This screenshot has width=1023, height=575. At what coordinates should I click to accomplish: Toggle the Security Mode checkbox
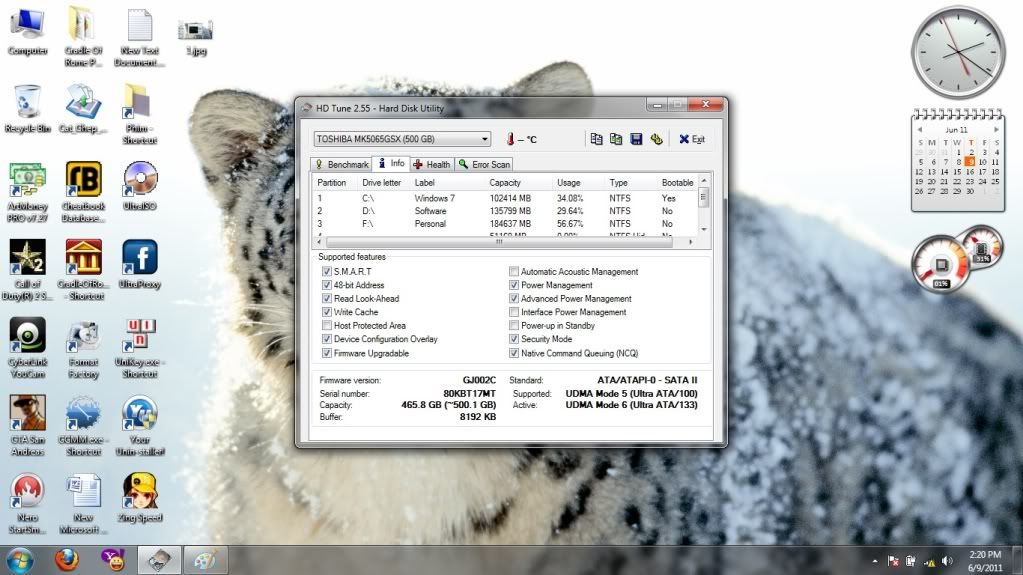tap(514, 339)
